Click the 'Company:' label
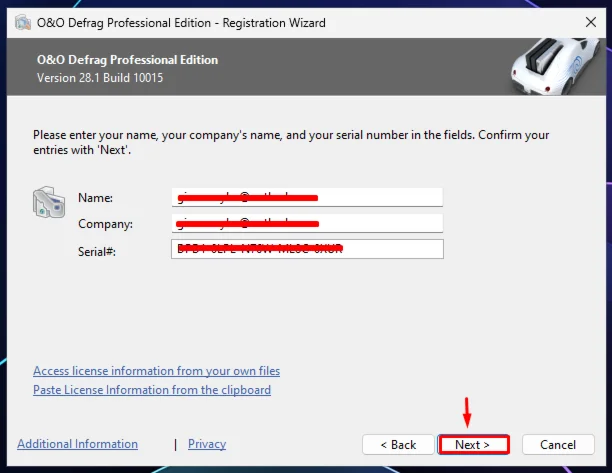This screenshot has height=473, width=612. click(105, 224)
